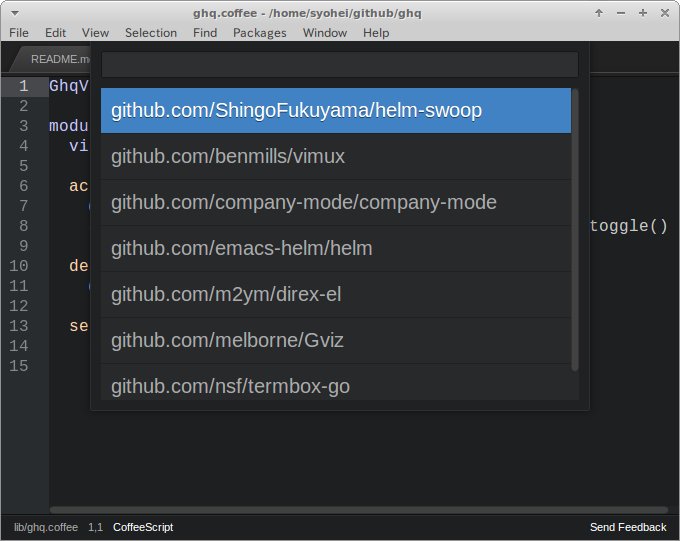Click the repository list vertical scrollbar
680x541 pixels.
point(575,230)
